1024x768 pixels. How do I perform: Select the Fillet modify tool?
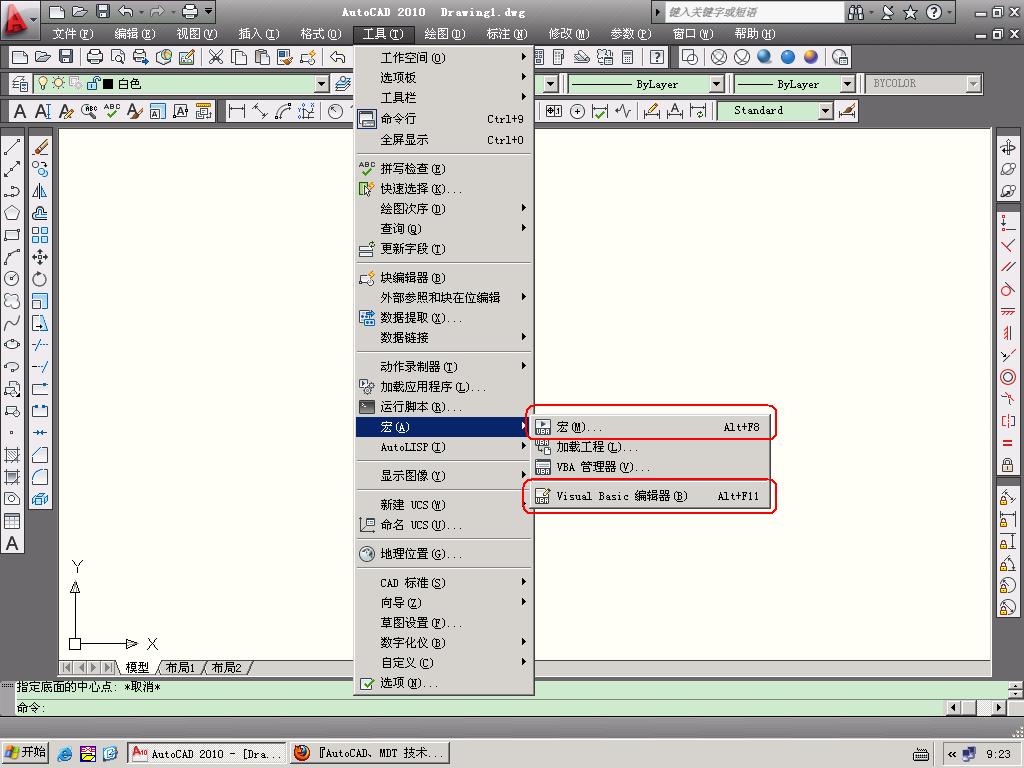[40, 477]
